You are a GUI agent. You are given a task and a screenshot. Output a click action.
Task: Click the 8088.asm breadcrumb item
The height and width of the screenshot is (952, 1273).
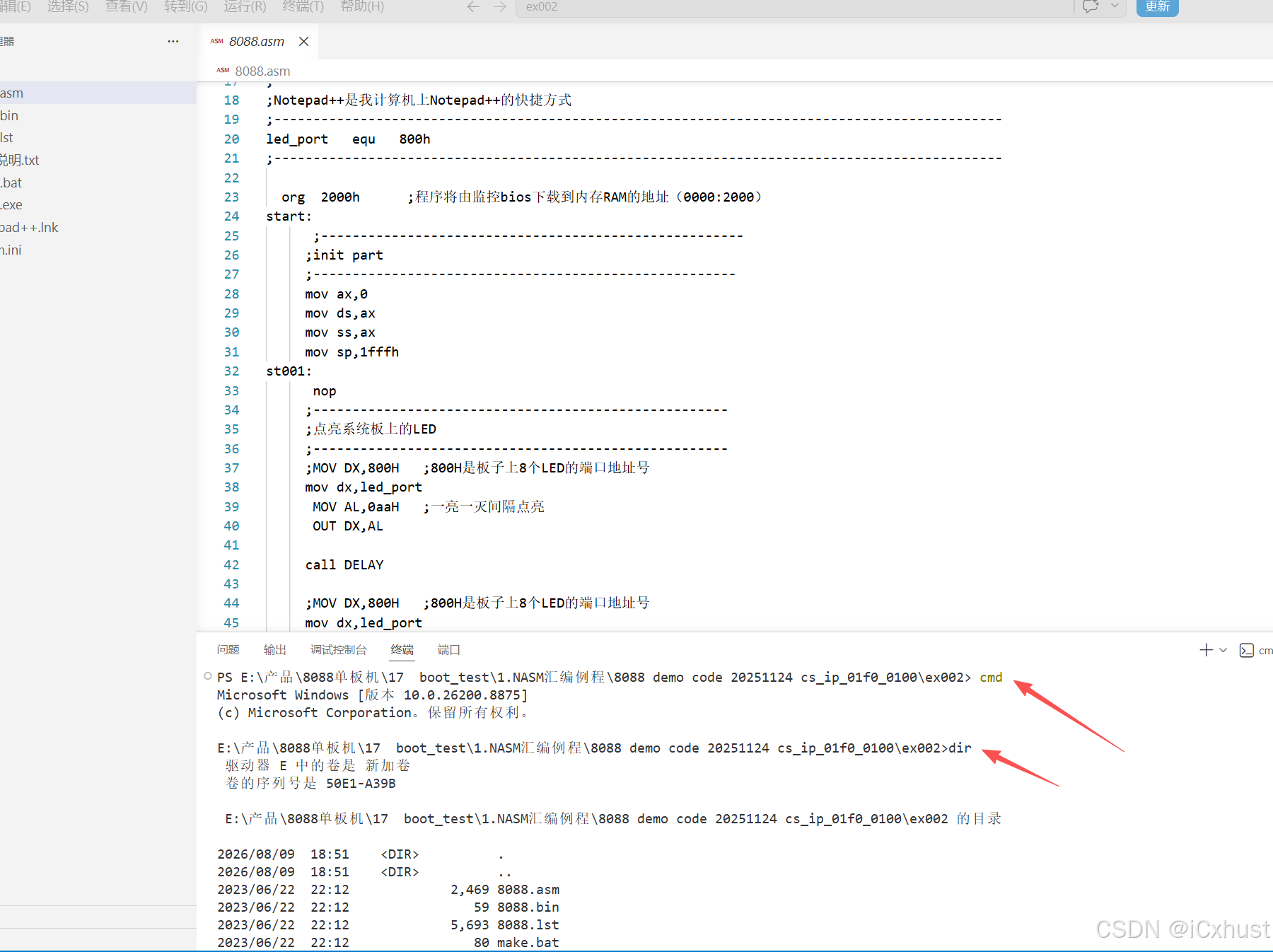tap(262, 71)
